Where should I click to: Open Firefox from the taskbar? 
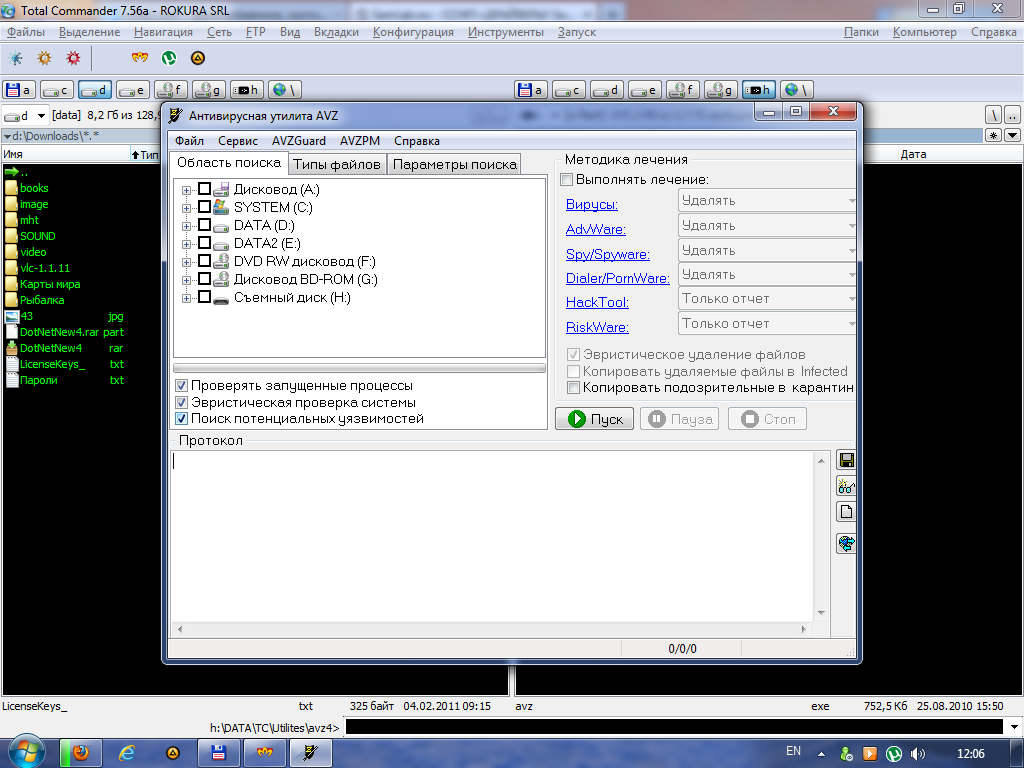click(81, 753)
